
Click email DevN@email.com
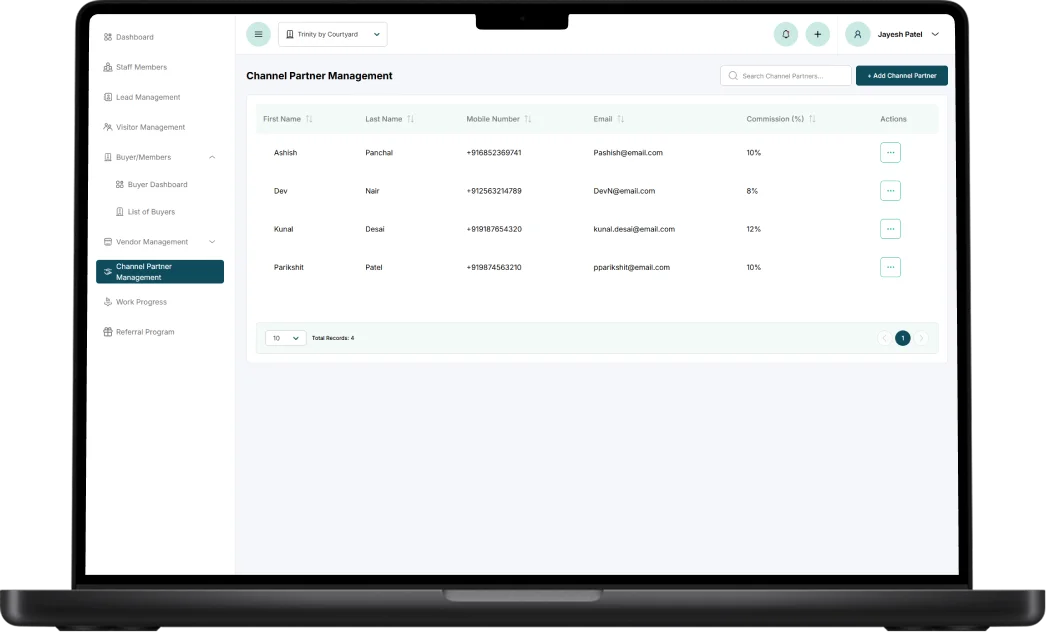click(x=624, y=191)
